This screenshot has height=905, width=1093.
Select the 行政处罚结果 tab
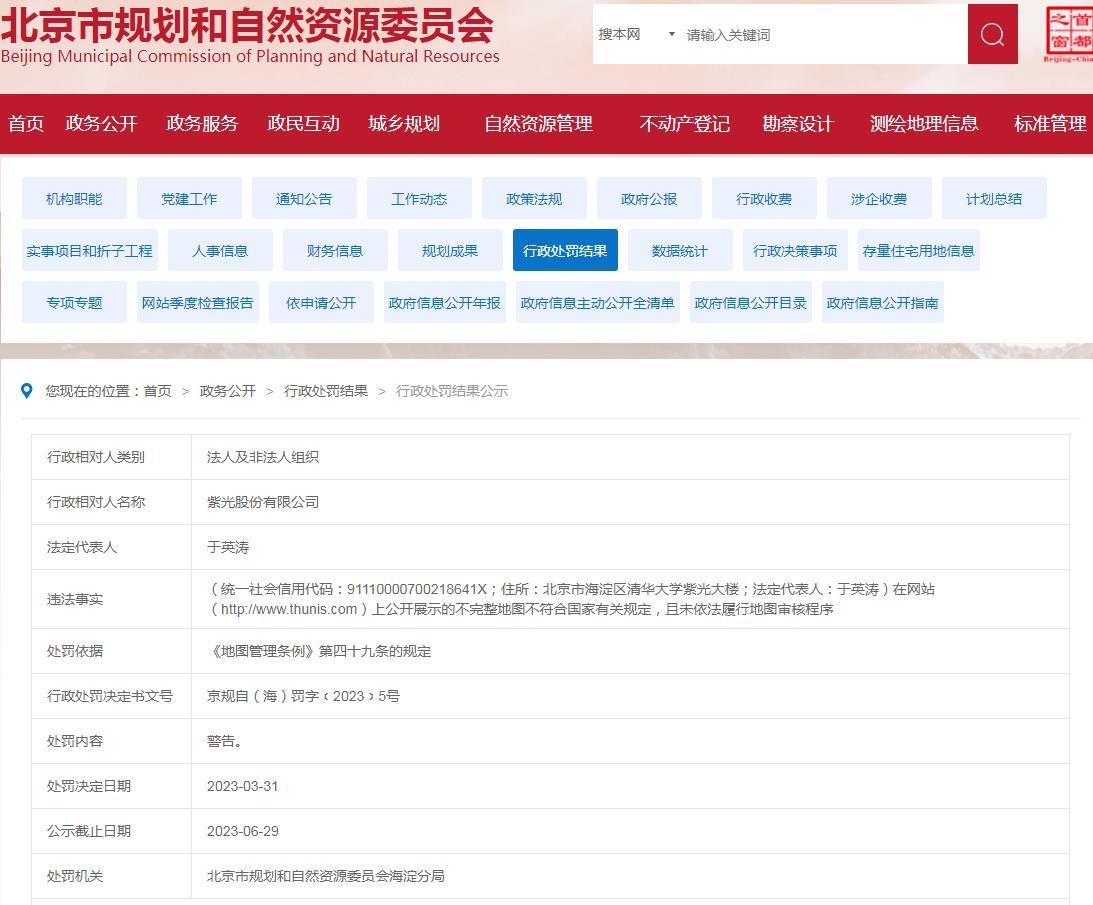coord(565,251)
